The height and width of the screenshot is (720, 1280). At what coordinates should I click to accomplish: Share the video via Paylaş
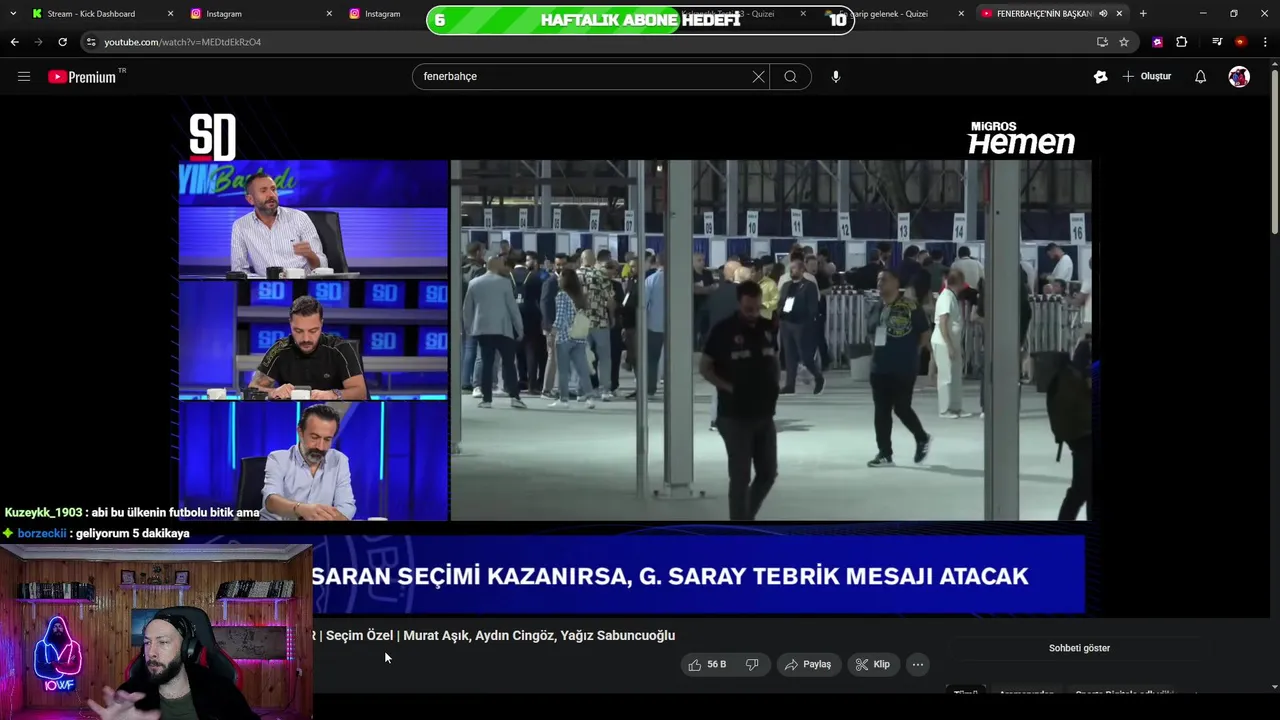click(x=808, y=664)
